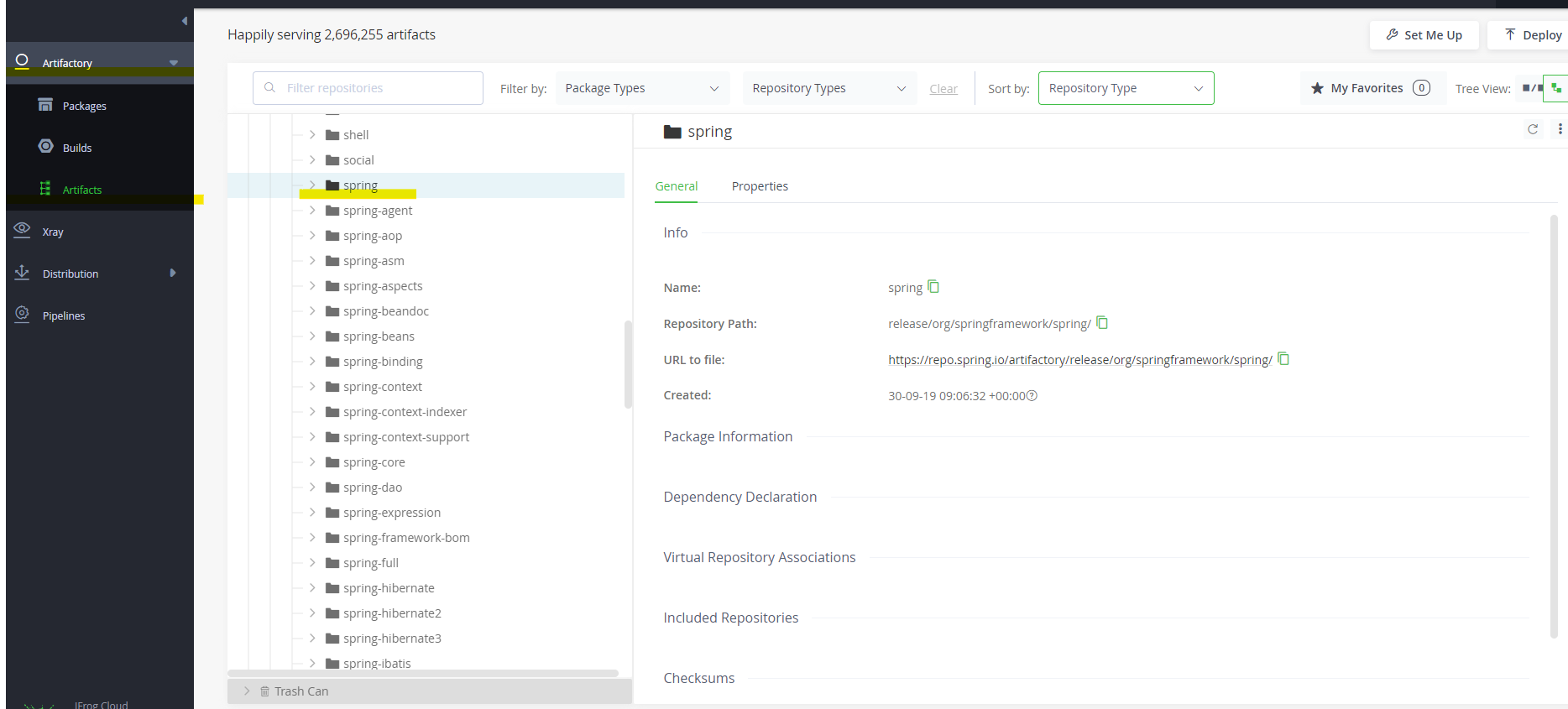
Task: Click the details panel vertical scrollbar
Action: click(x=1554, y=427)
